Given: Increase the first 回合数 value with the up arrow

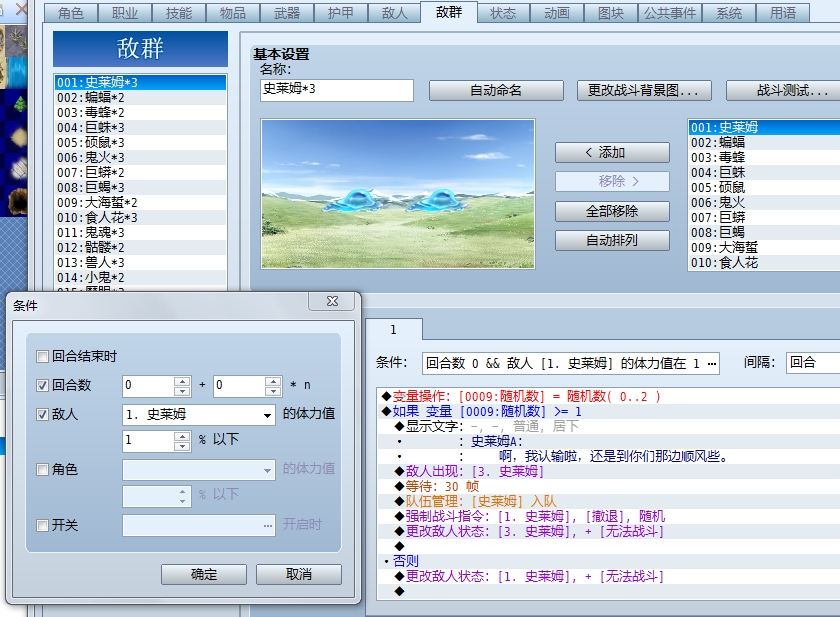Looking at the screenshot, I should pos(182,381).
